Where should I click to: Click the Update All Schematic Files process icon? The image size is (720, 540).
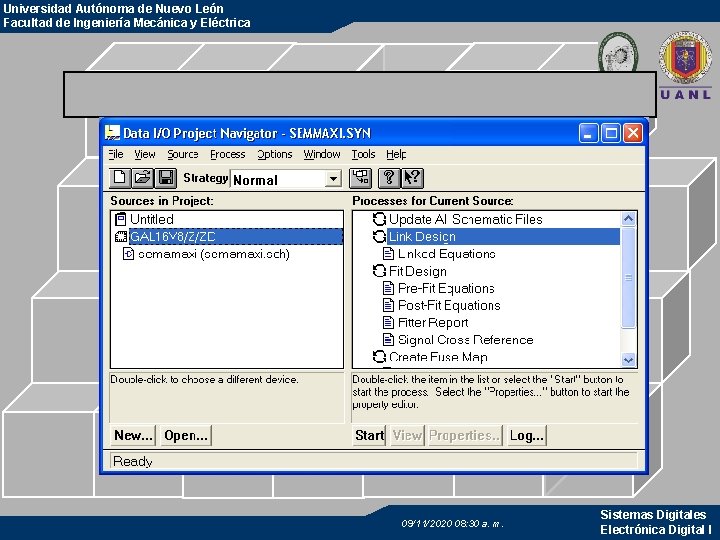pyautogui.click(x=379, y=219)
